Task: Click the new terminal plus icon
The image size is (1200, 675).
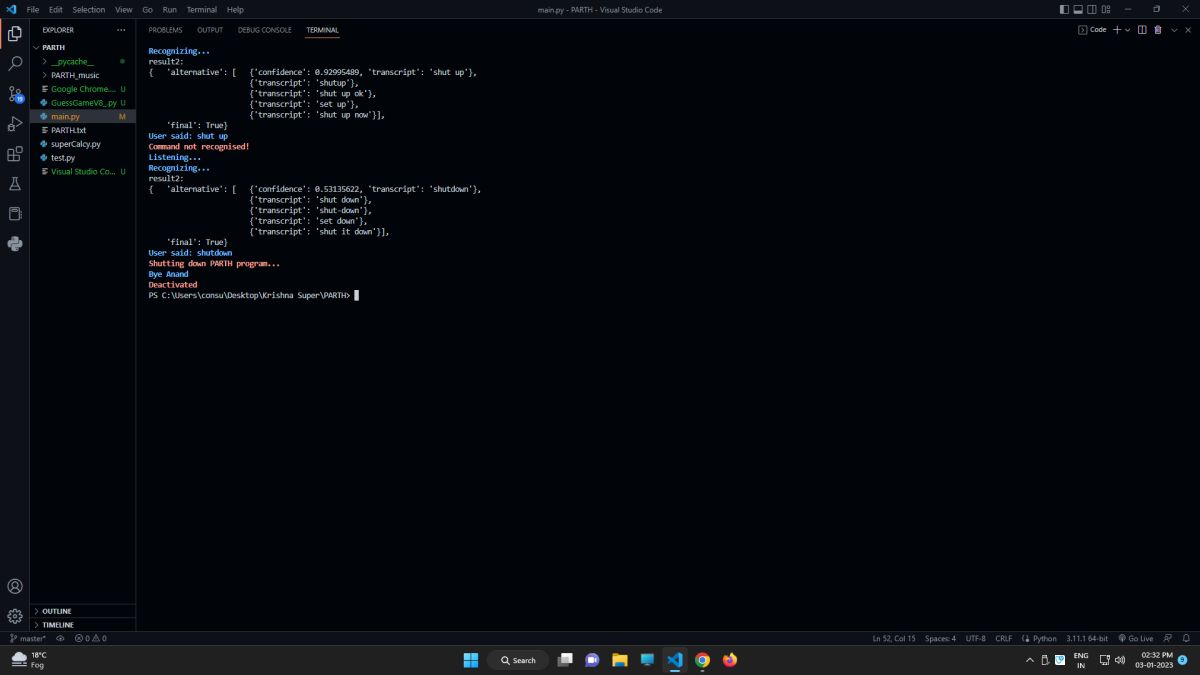Action: pyautogui.click(x=1117, y=30)
